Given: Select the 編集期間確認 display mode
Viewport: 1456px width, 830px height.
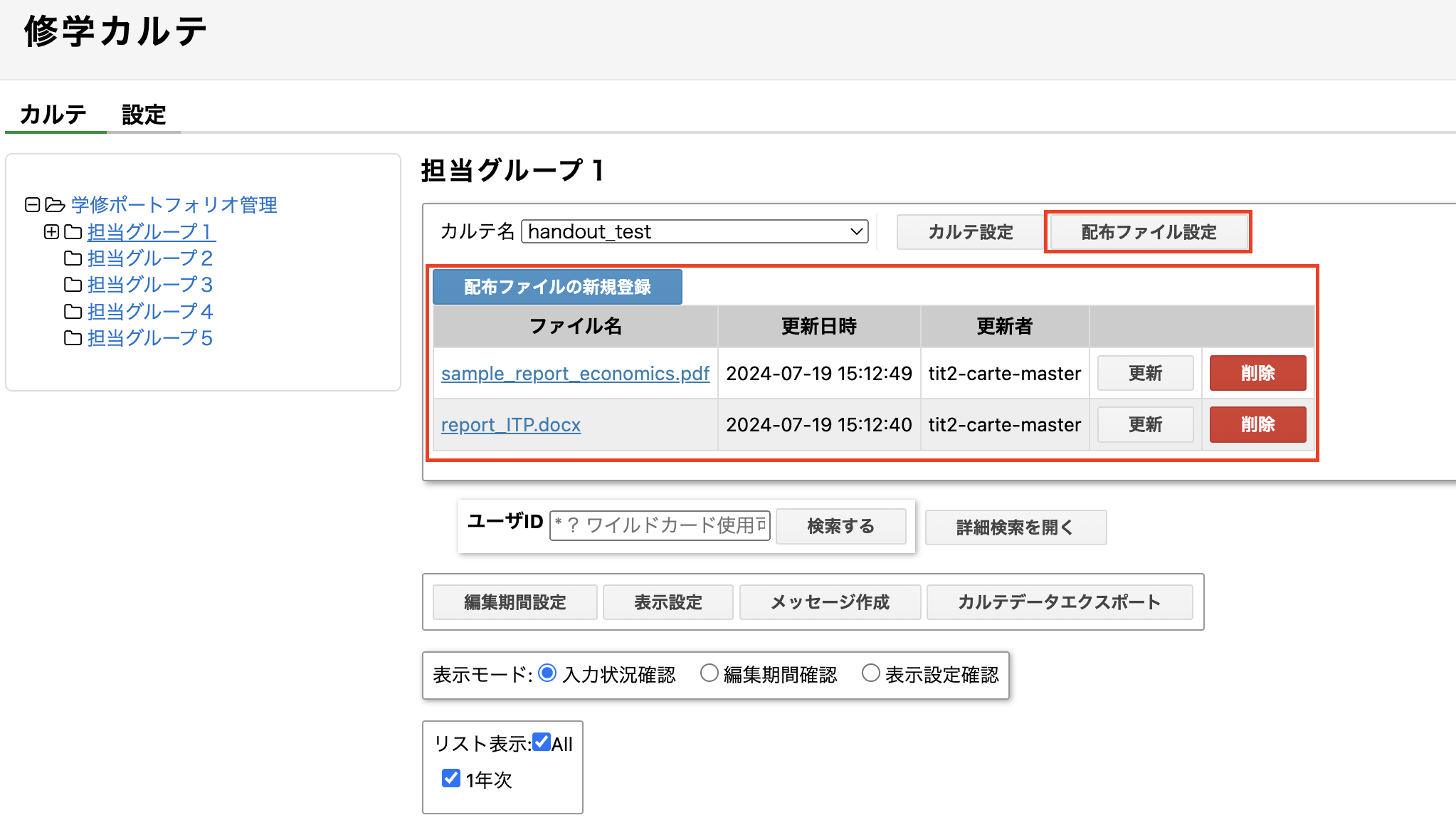Looking at the screenshot, I should tap(709, 673).
